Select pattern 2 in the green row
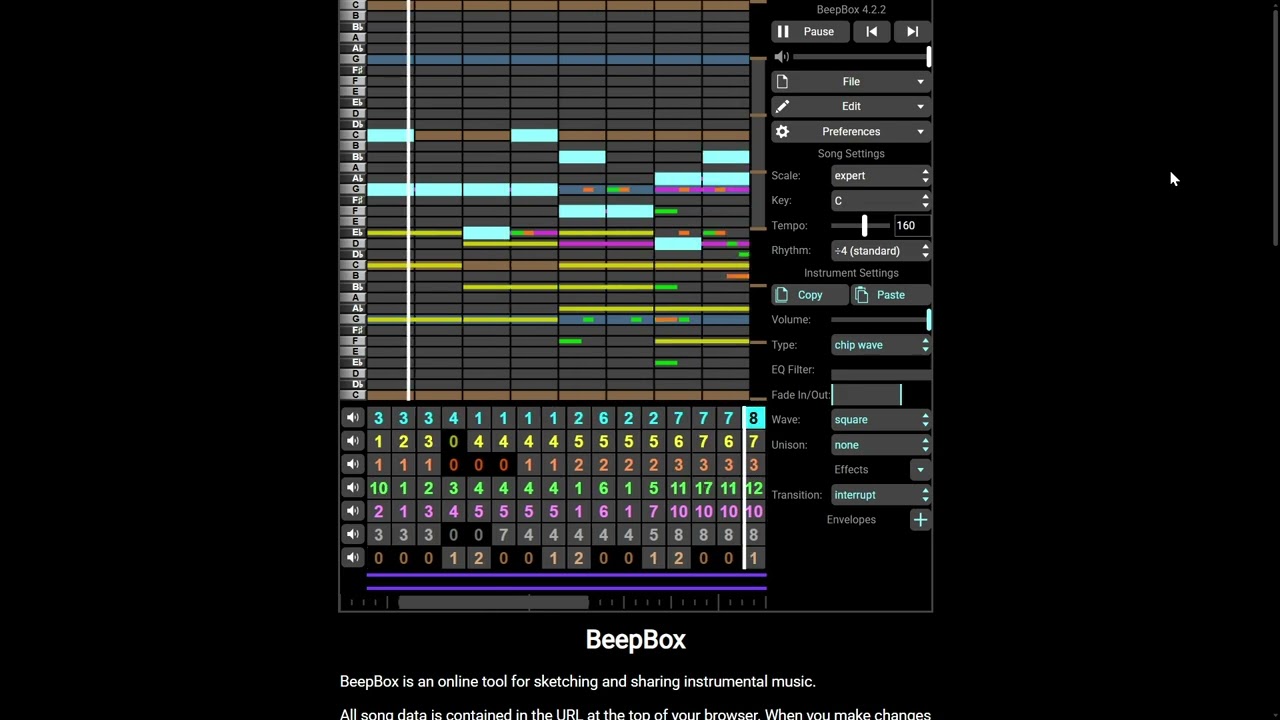Screen dimensions: 1280x720 click(x=428, y=488)
